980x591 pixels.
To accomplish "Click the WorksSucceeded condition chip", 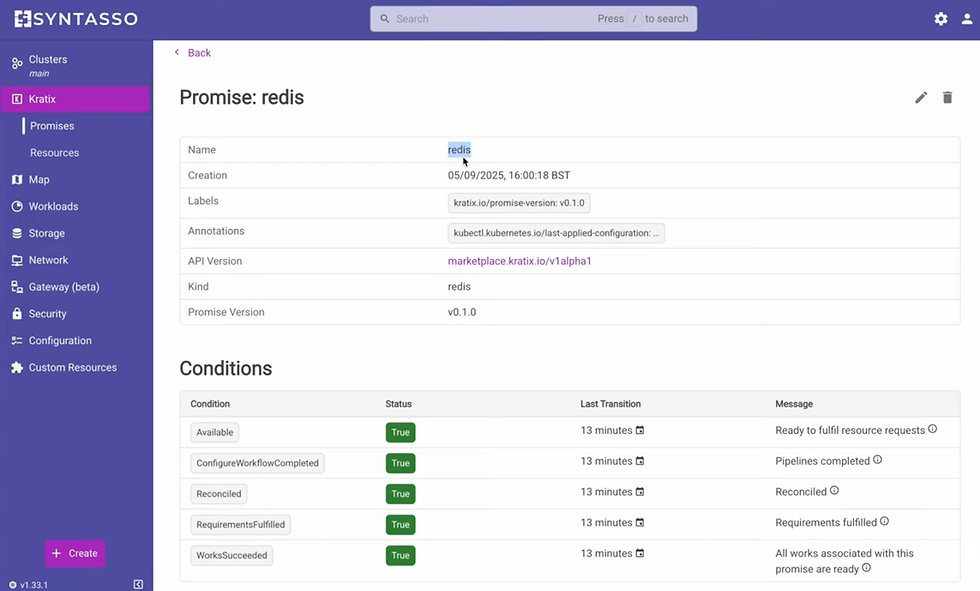I will coord(232,555).
